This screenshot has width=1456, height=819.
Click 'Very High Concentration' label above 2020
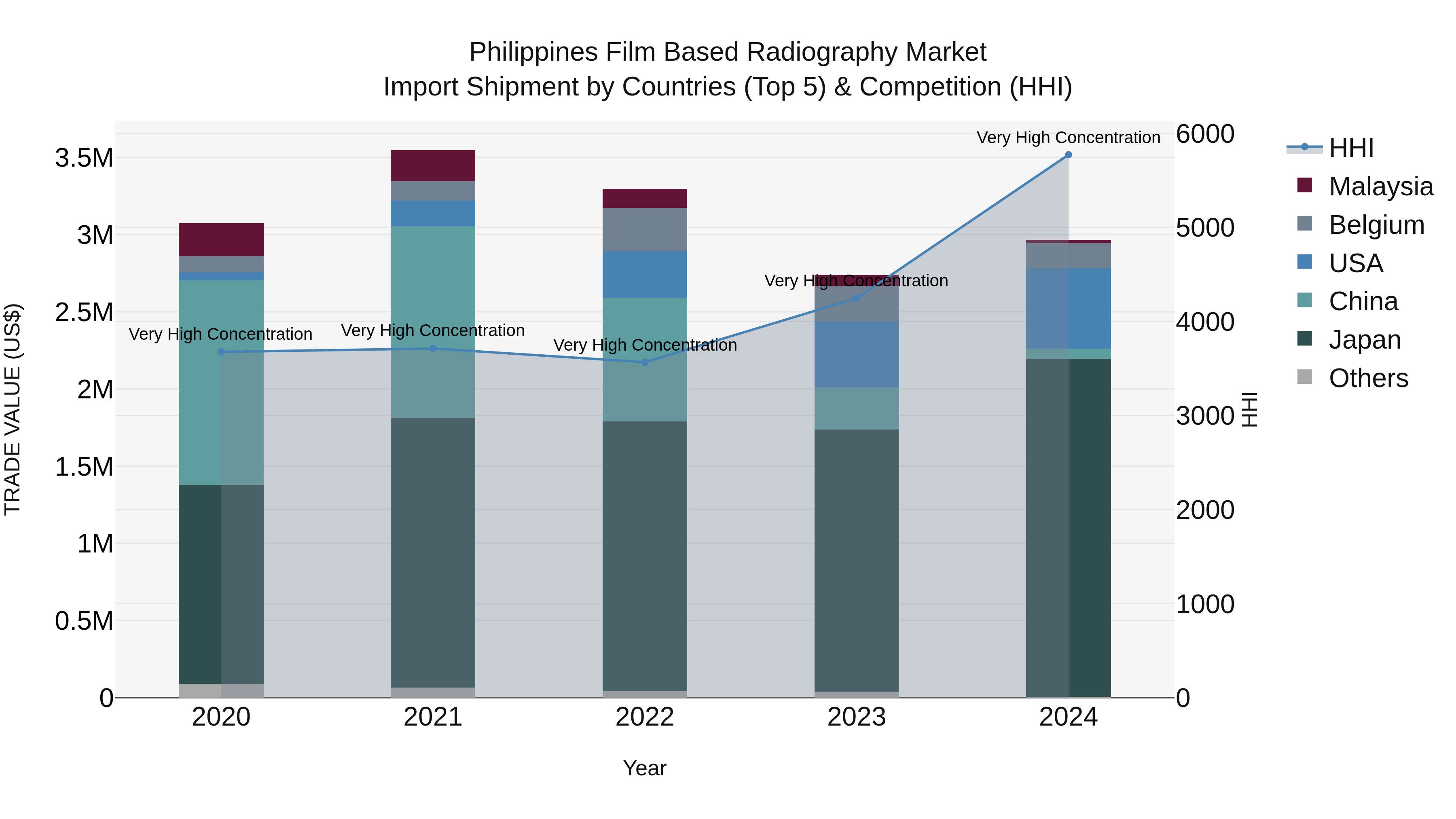click(220, 334)
